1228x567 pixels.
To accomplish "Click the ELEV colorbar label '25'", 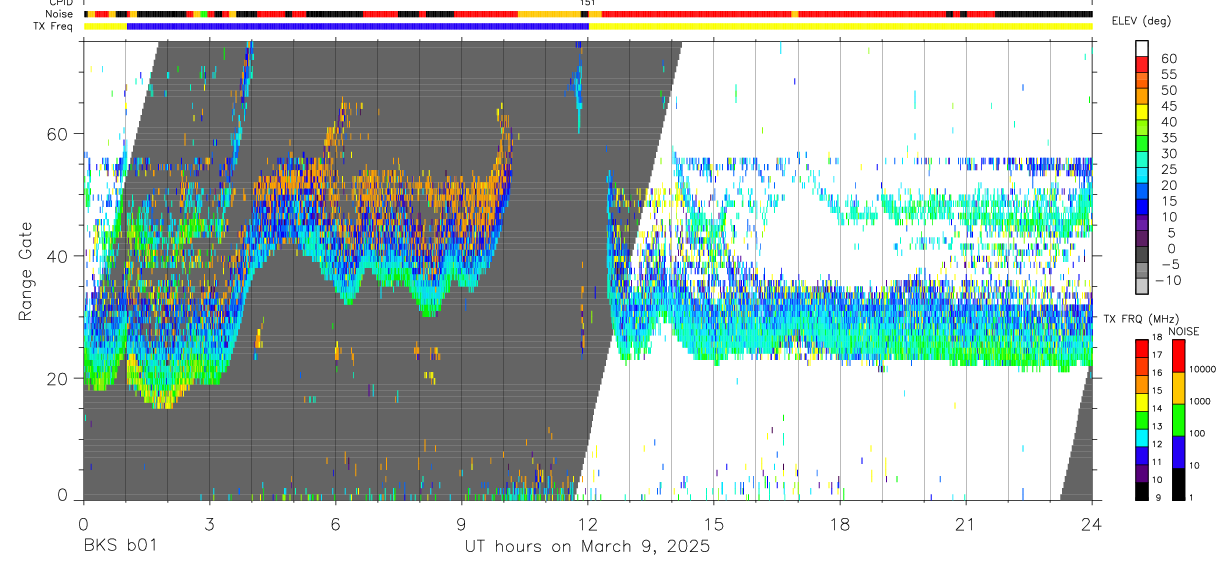I will (x=1169, y=169).
